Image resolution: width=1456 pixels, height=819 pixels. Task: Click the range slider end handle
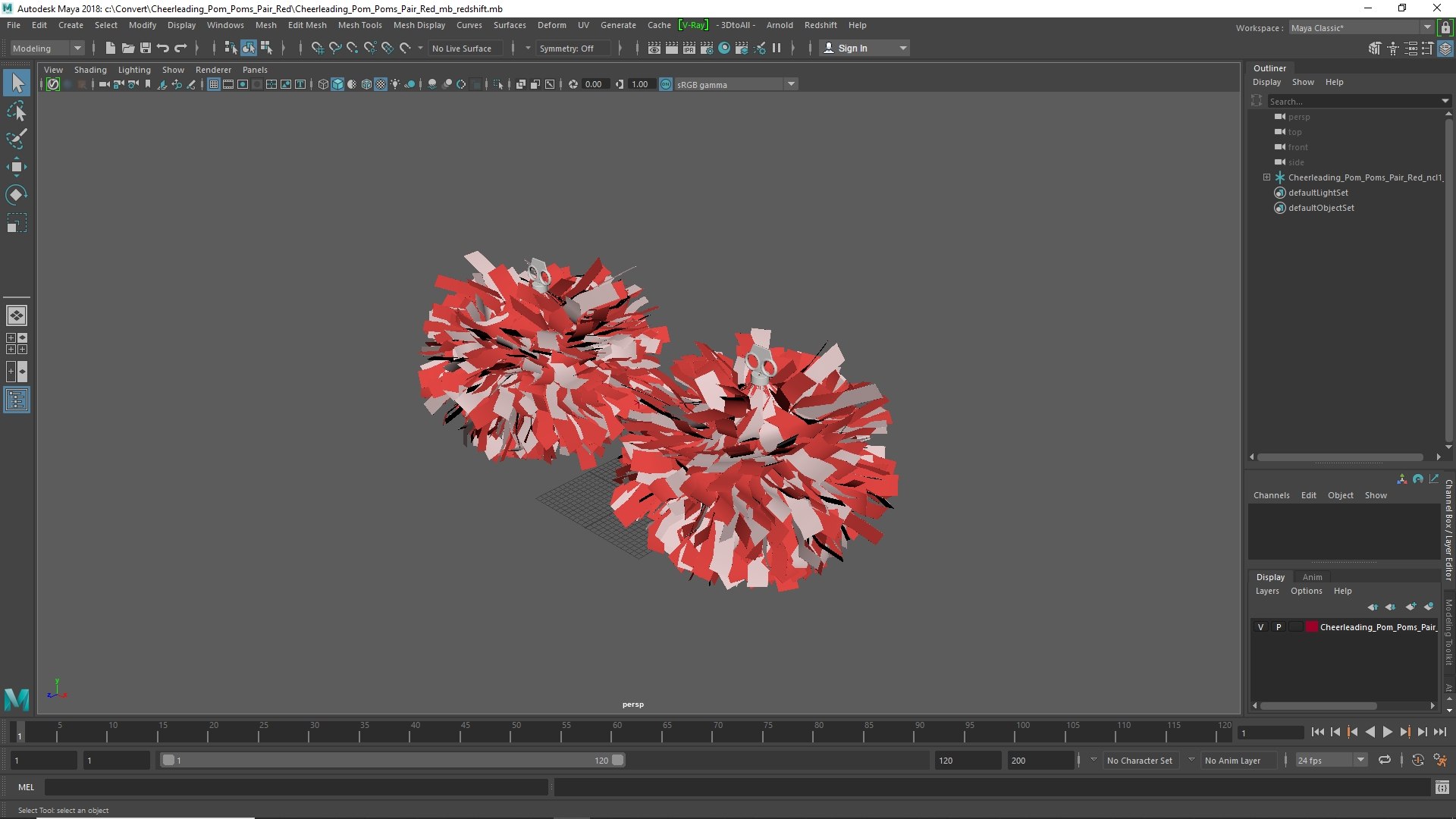[x=617, y=760]
